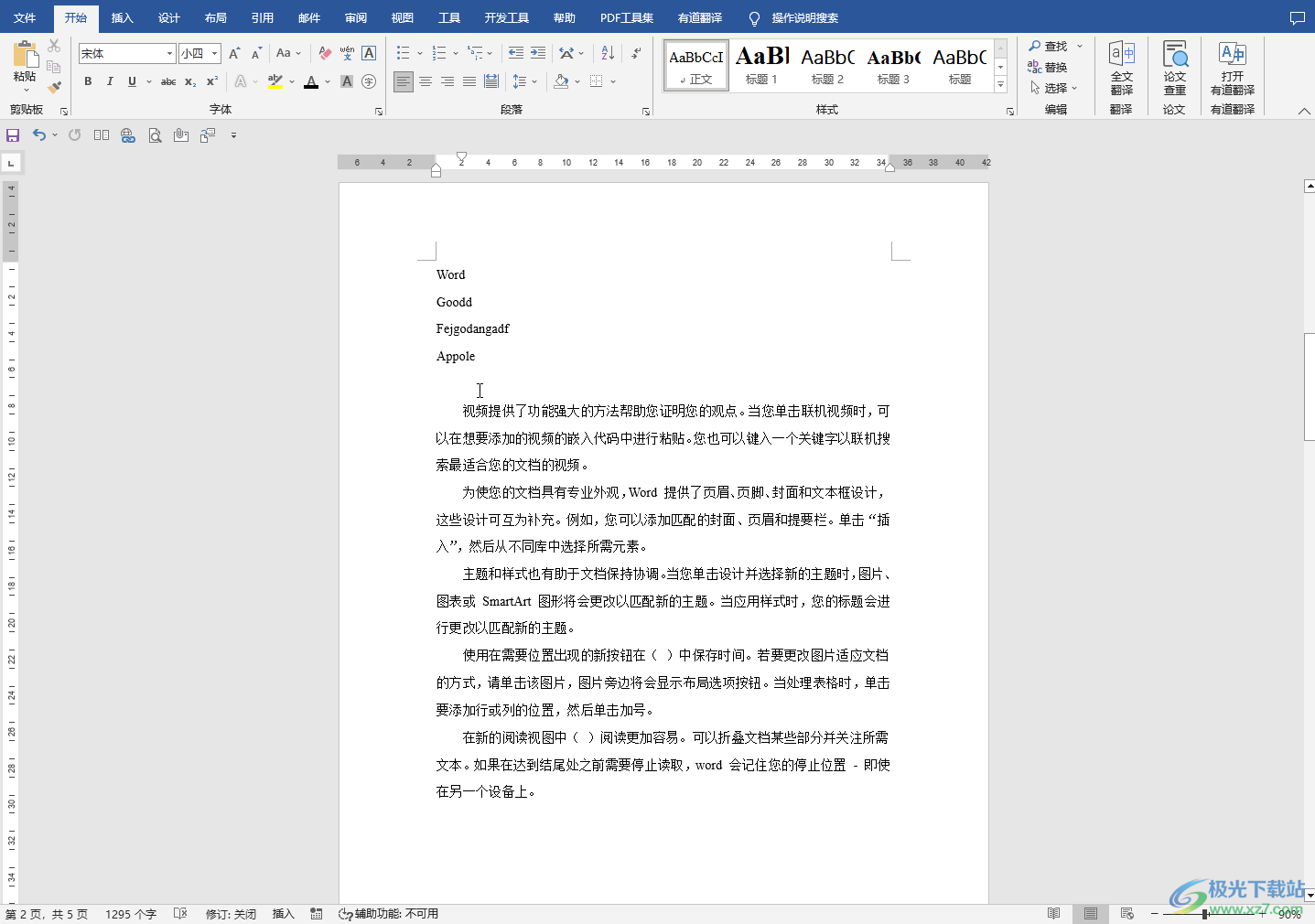Open the line spacing dropdown

click(x=524, y=81)
